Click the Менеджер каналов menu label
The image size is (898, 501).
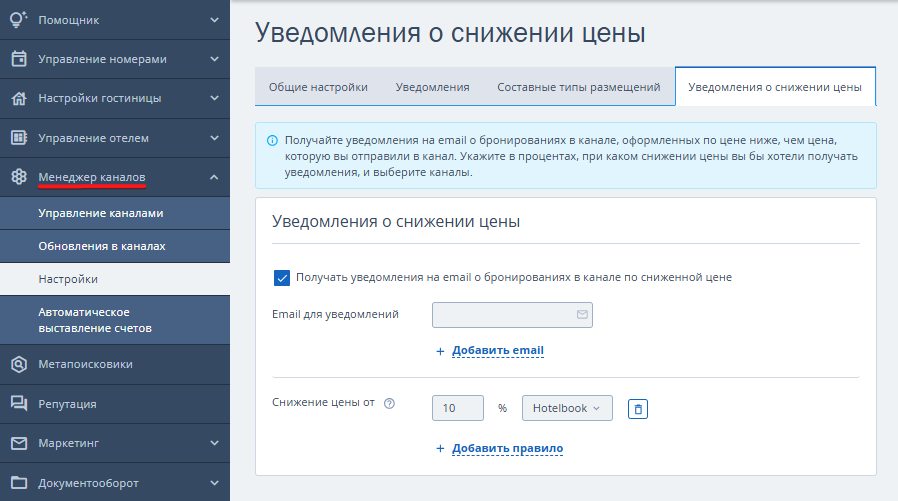tap(92, 177)
